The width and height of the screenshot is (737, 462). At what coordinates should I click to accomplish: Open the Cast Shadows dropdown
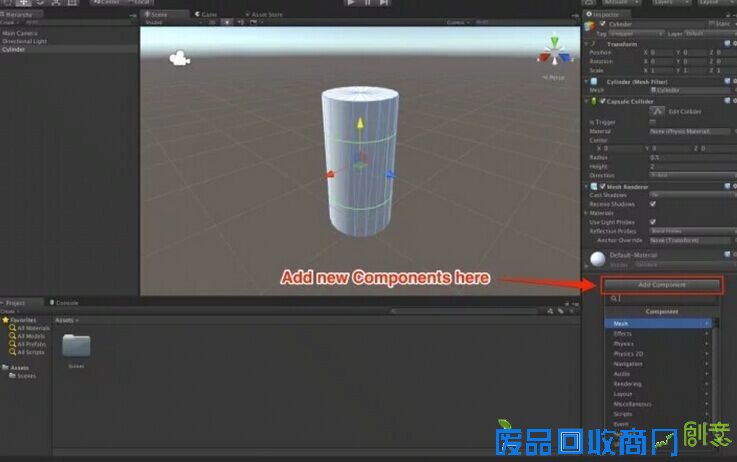(693, 195)
